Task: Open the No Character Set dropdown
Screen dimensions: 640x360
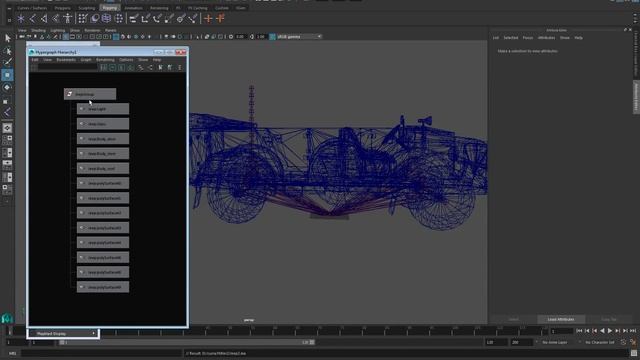Action: click(600, 342)
